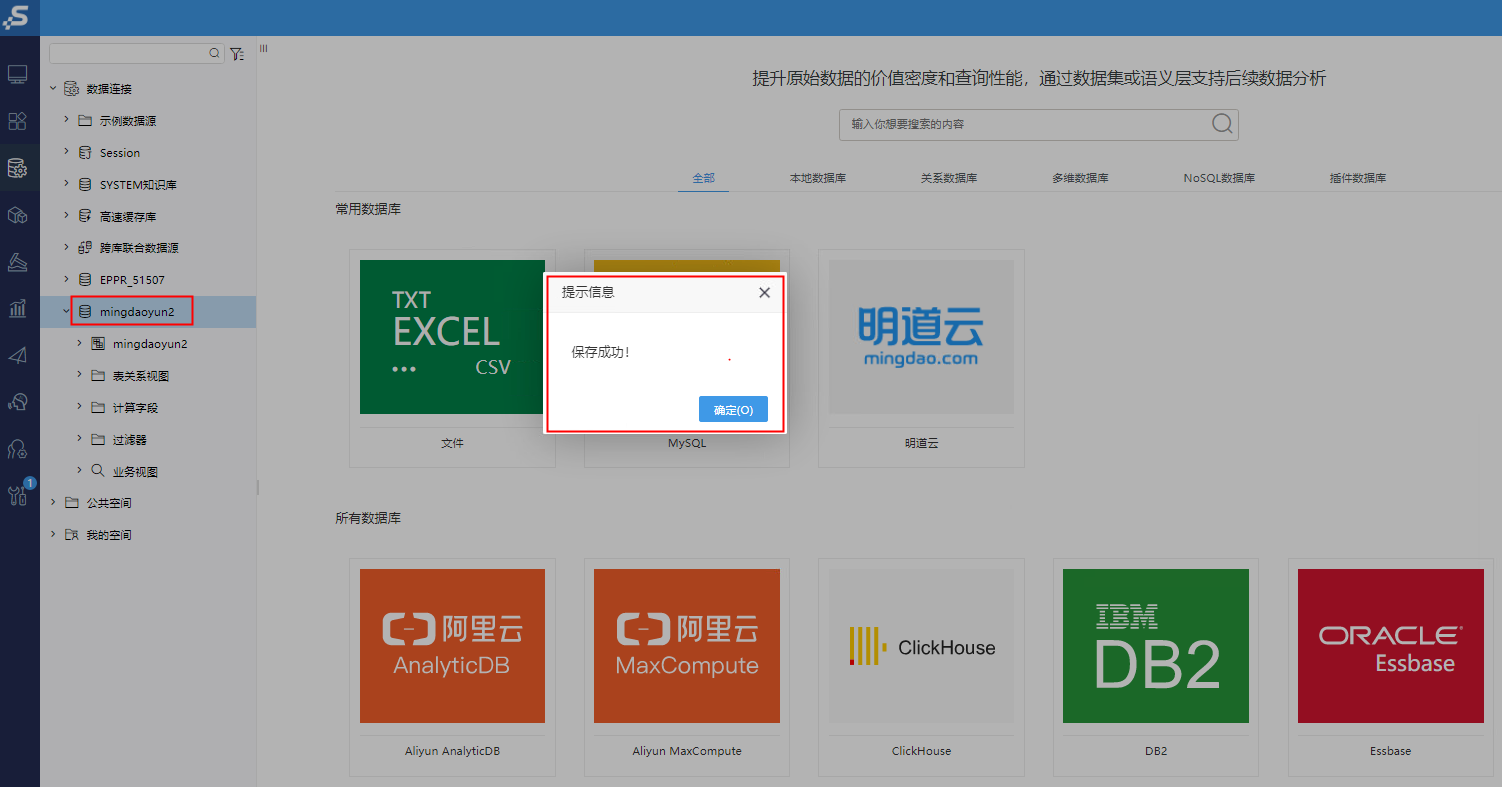Open the cube data model sidebar icon
Screen dimensions: 1502x787
tap(17, 215)
